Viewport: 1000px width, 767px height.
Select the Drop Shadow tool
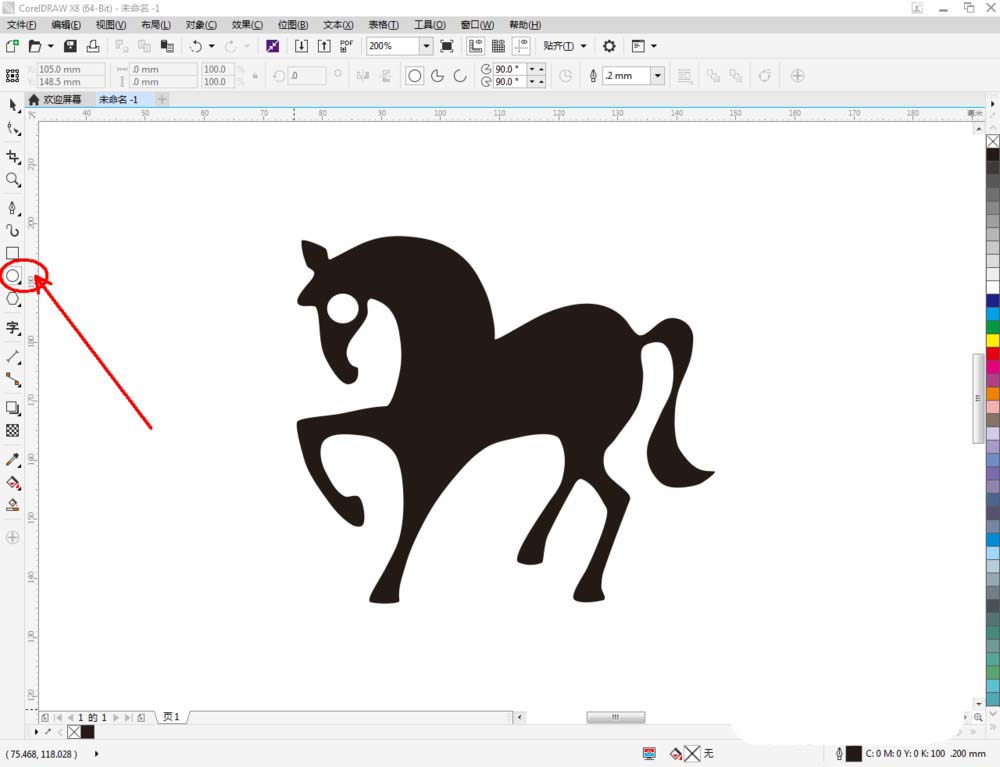13,408
